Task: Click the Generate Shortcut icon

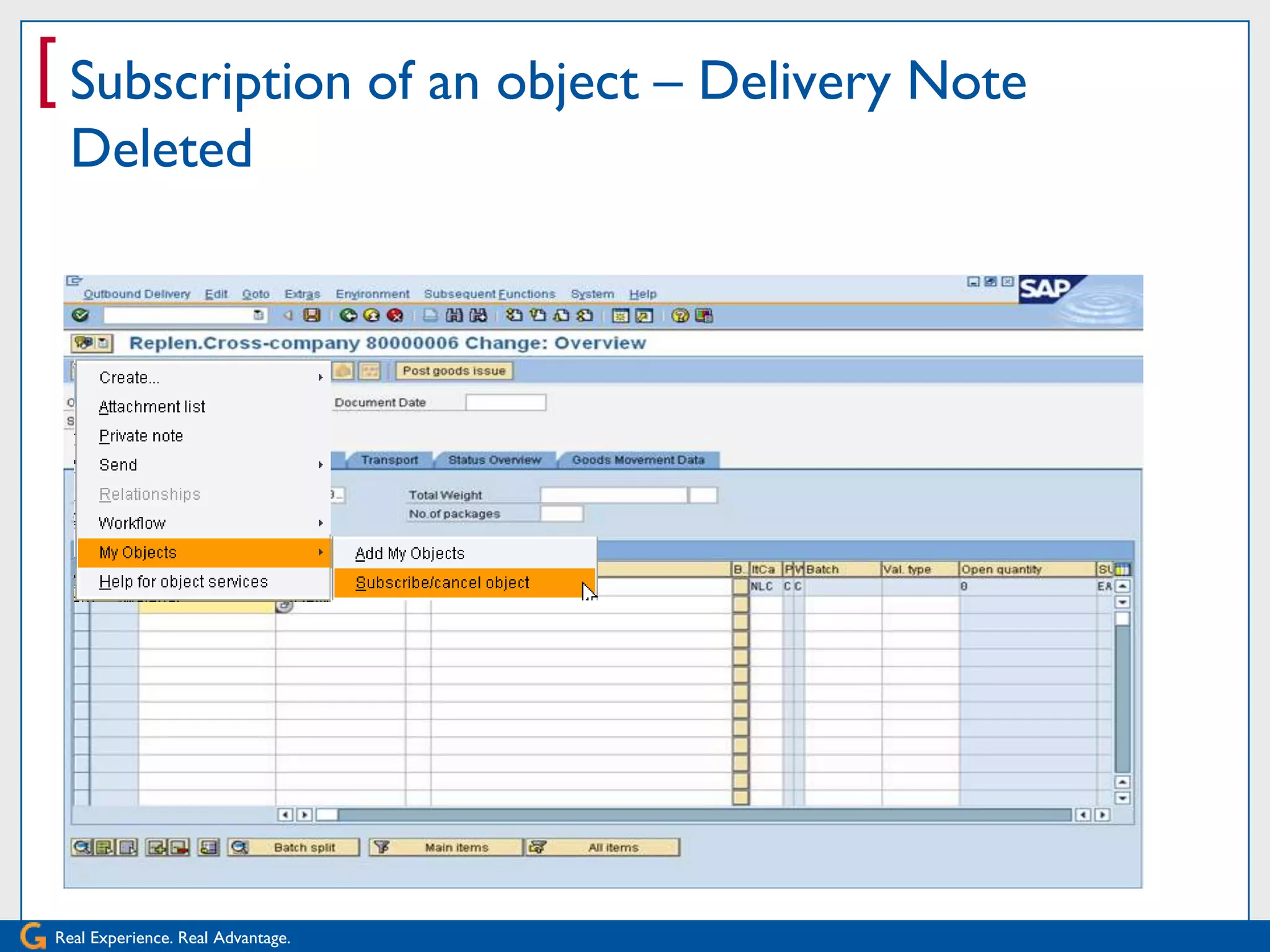Action: [x=644, y=316]
